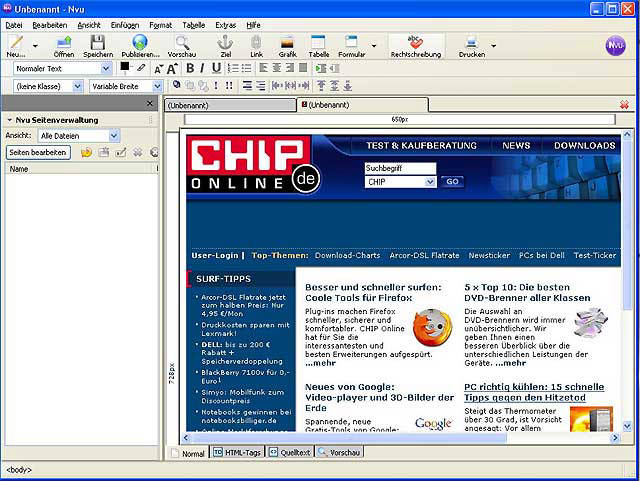This screenshot has width=640, height=481.
Task: Click the vertical scrollbar down arrow in editor
Action: (x=627, y=426)
